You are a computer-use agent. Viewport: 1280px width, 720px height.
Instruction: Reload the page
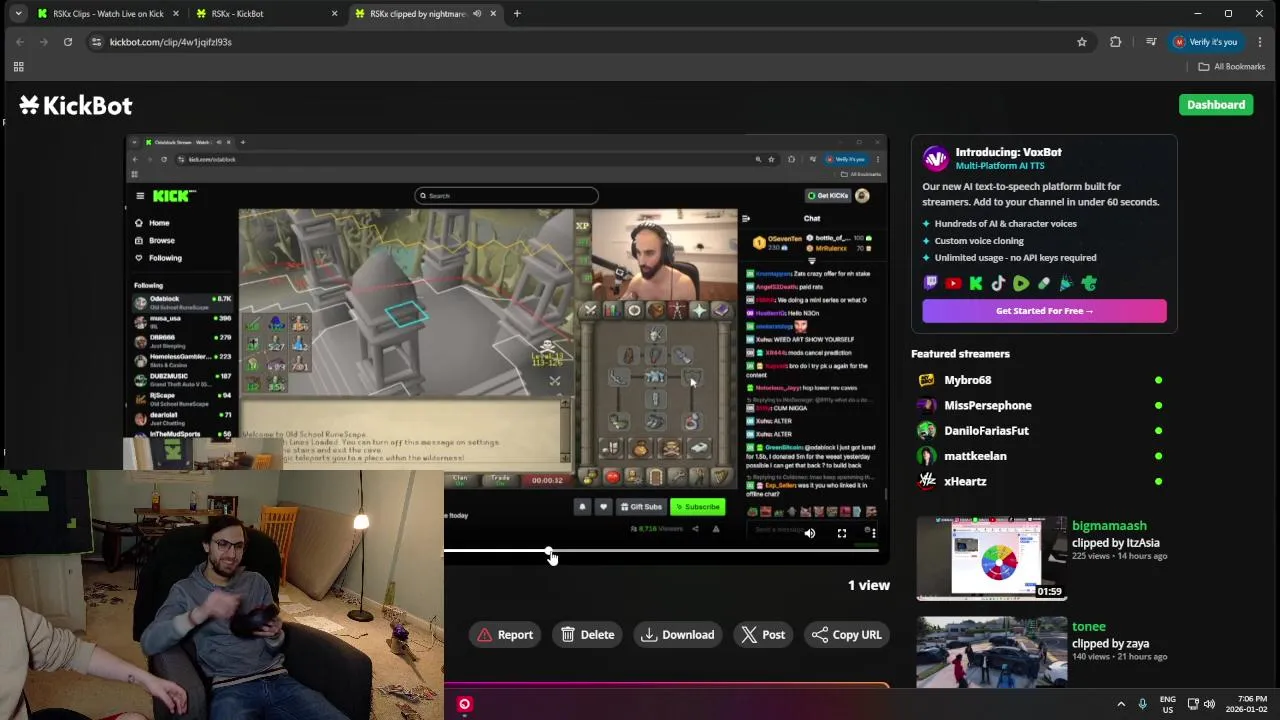tap(68, 42)
